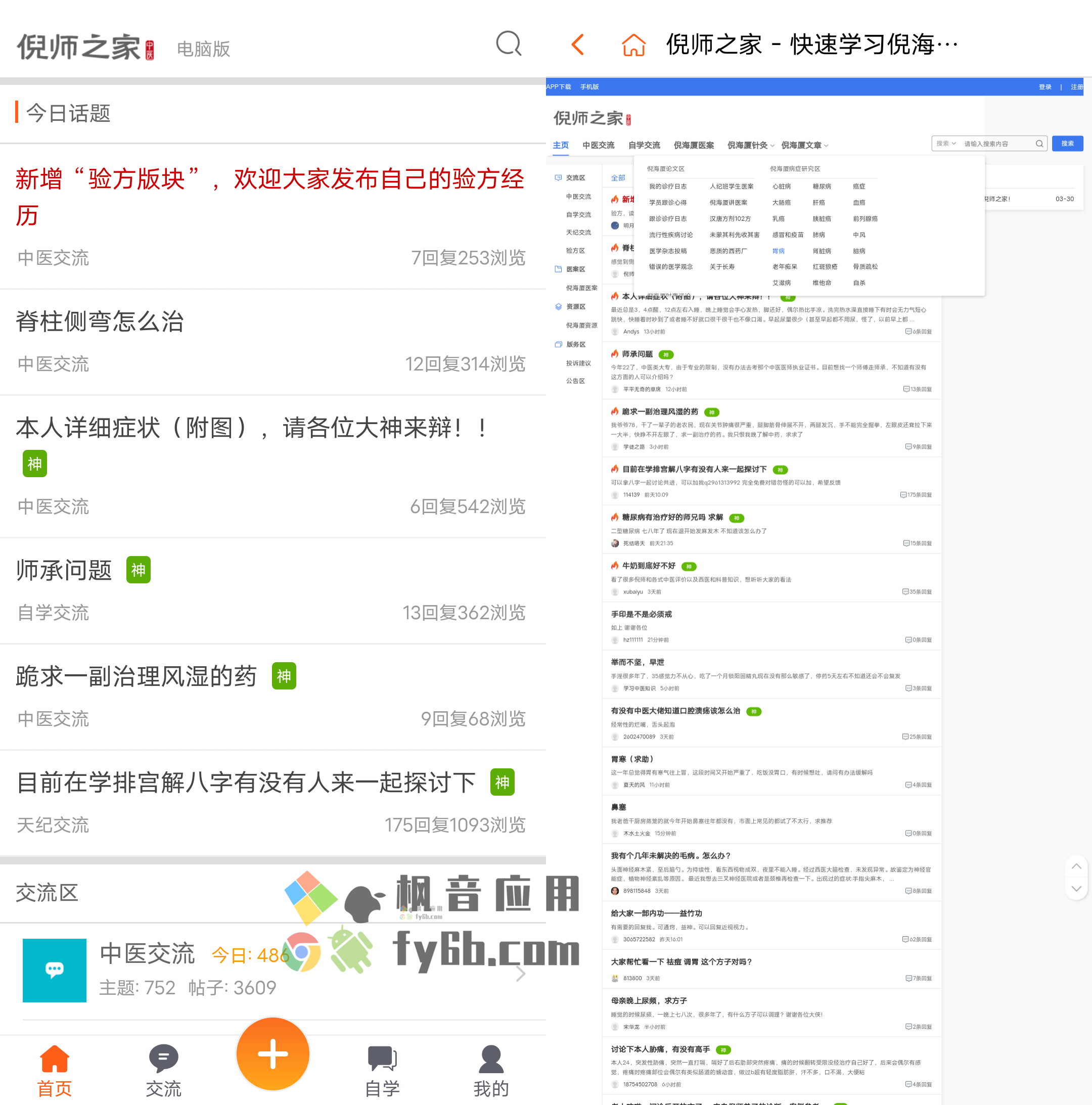Viewport: 1092px width, 1105px height.
Task: Tap the 倪师之家 logo in app header
Action: (x=84, y=47)
